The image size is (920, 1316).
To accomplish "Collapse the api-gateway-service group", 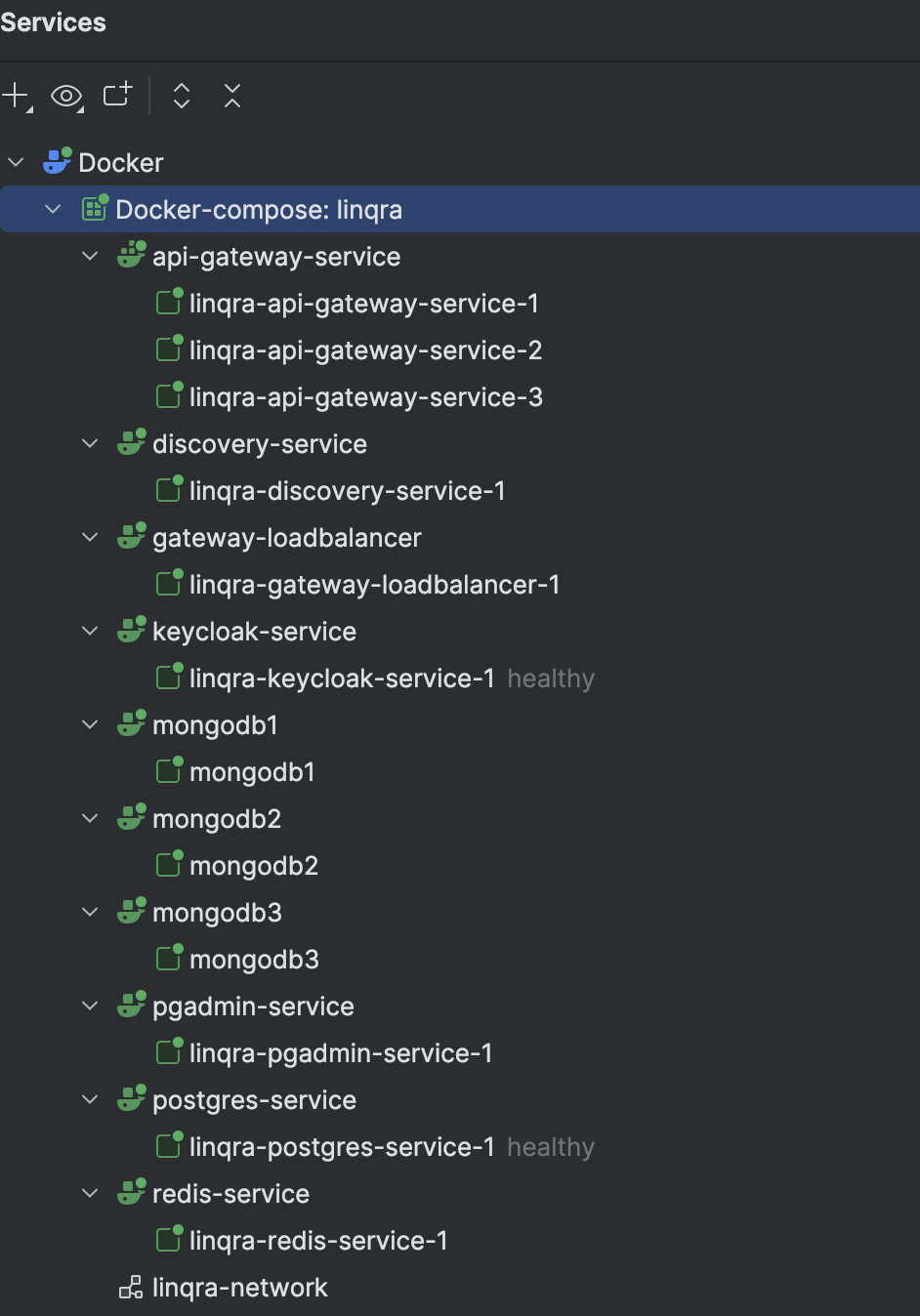I will (90, 256).
